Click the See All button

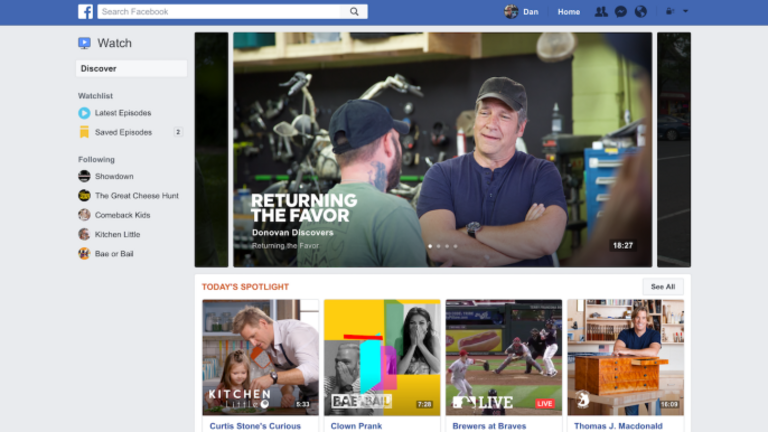(x=662, y=287)
